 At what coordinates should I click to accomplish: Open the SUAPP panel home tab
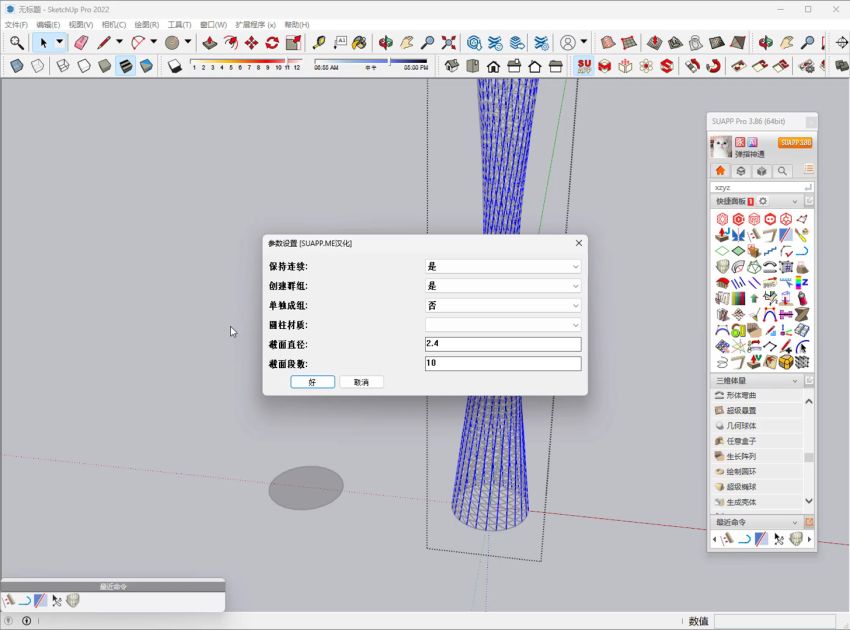(x=720, y=171)
